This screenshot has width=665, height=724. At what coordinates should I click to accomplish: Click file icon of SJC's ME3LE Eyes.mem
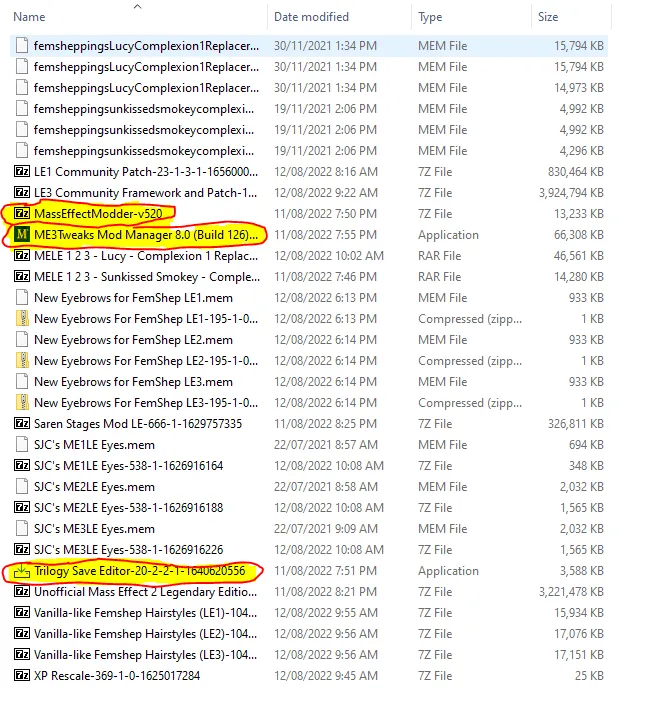(x=22, y=529)
